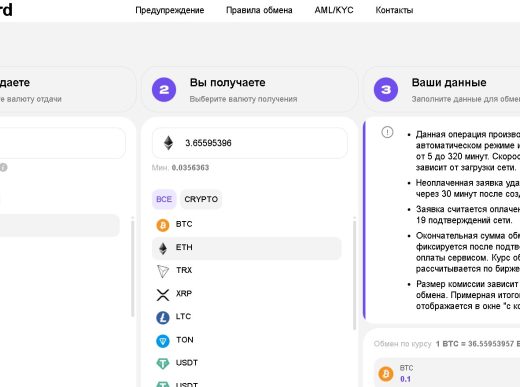Click the step 2 circle badge
520x387 pixels.
tap(164, 90)
